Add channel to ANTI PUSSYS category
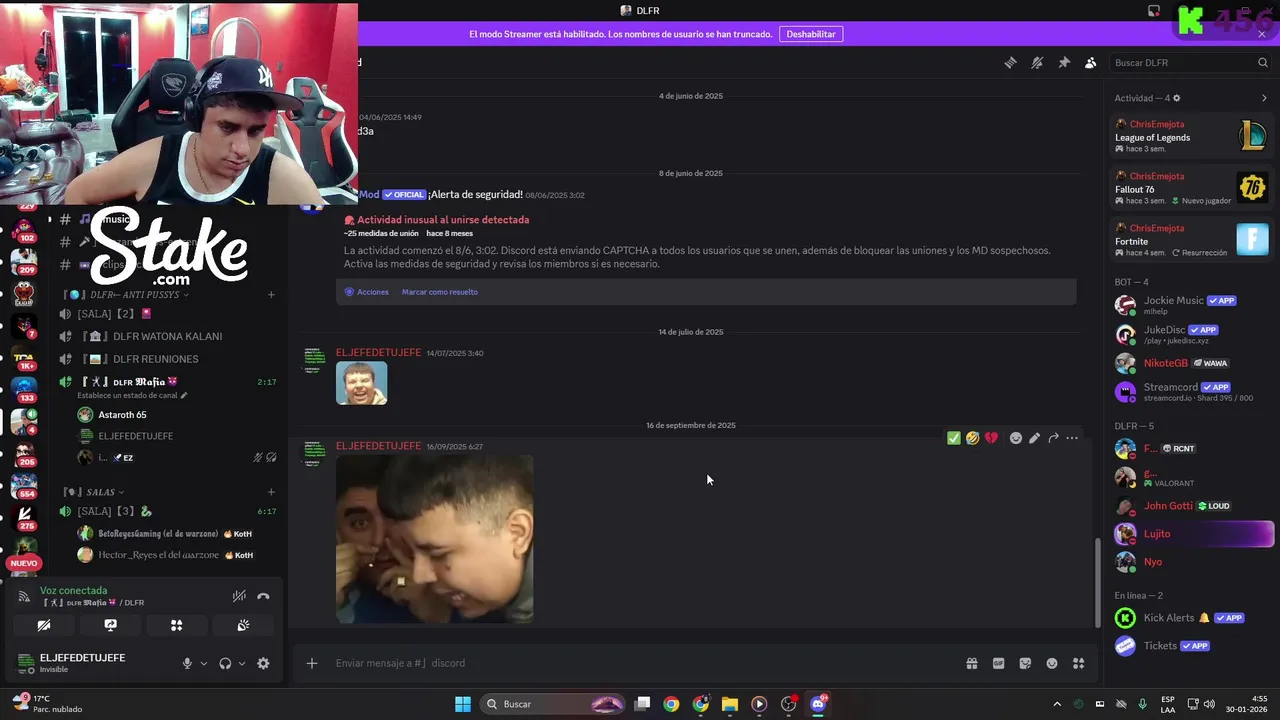Screen dimensions: 1280x720 point(271,295)
